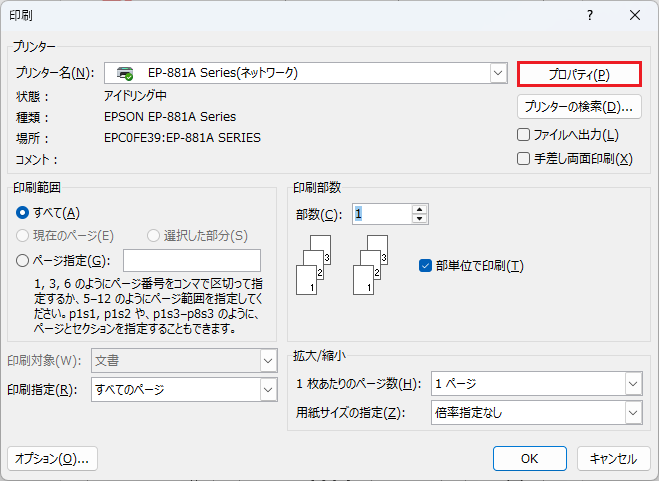Click the プリンターの検索 button
This screenshot has width=659, height=481.
point(579,106)
